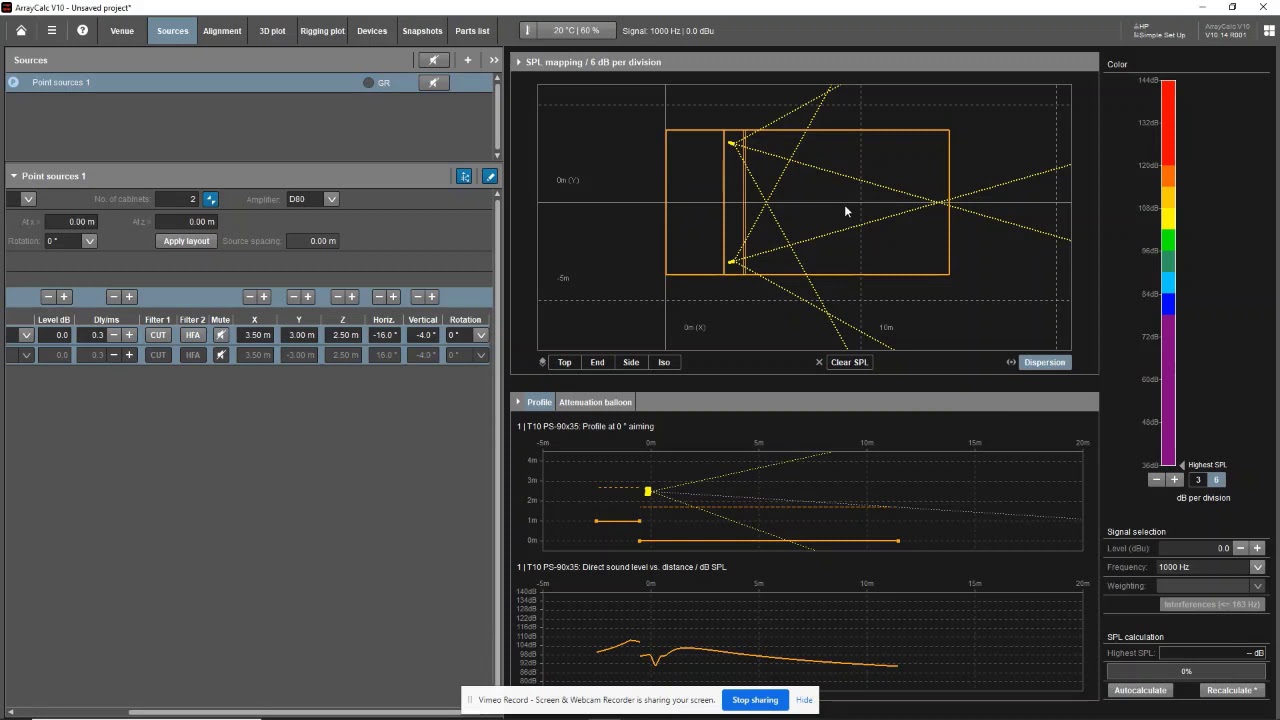Click the blue edit pencil icon
The image size is (1280, 720).
click(489, 176)
